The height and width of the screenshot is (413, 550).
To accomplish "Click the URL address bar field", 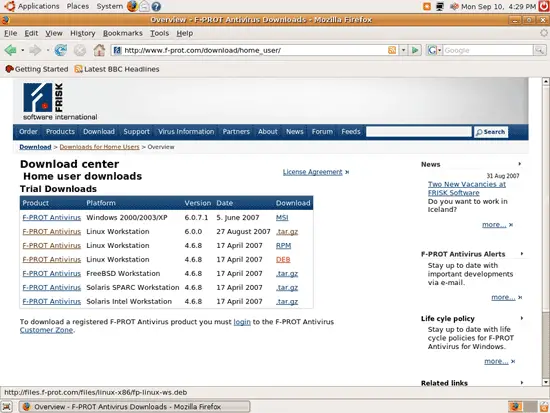I will (x=255, y=50).
